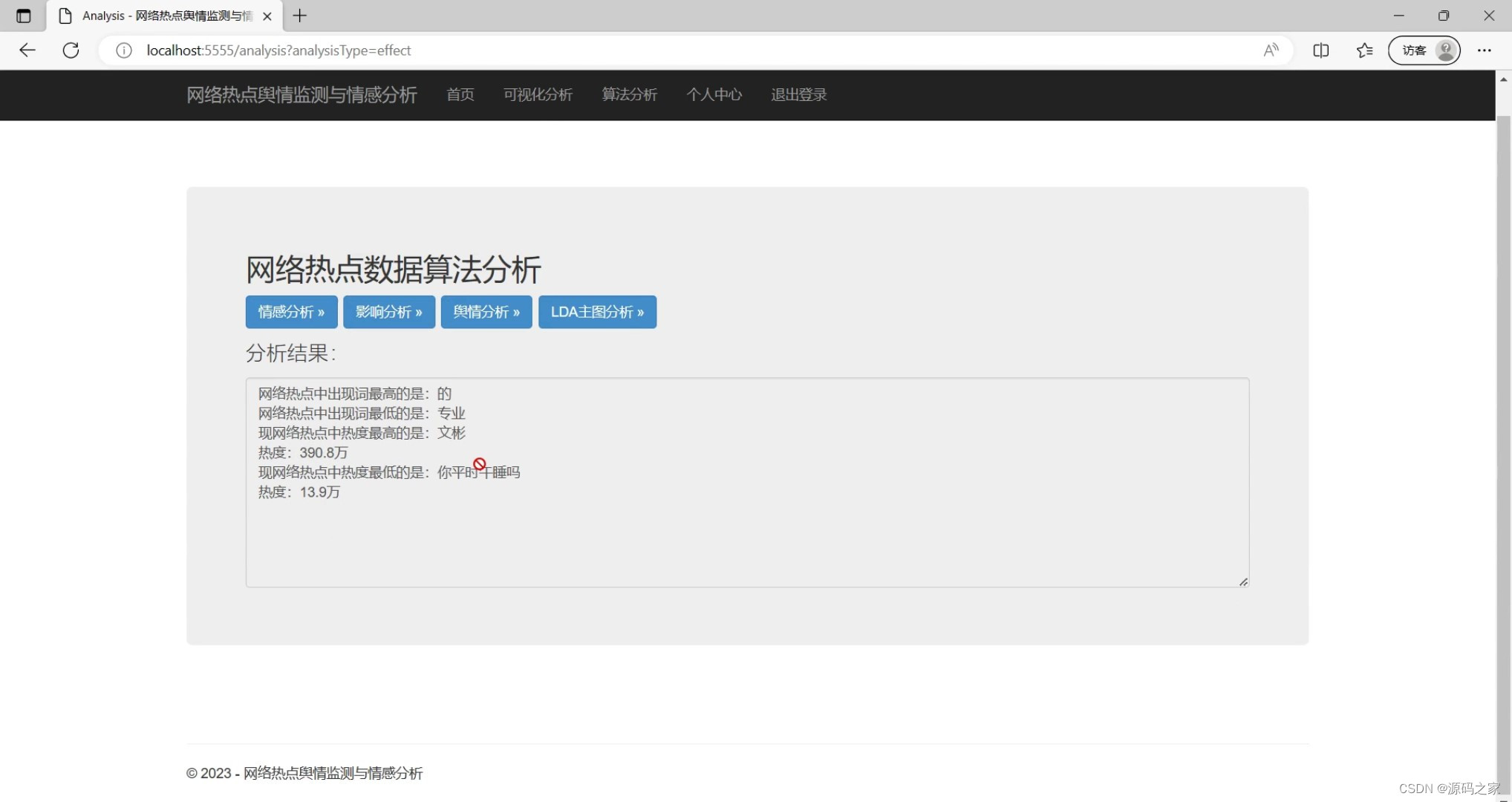
Task: Click the site information icon in address bar
Action: tap(123, 50)
